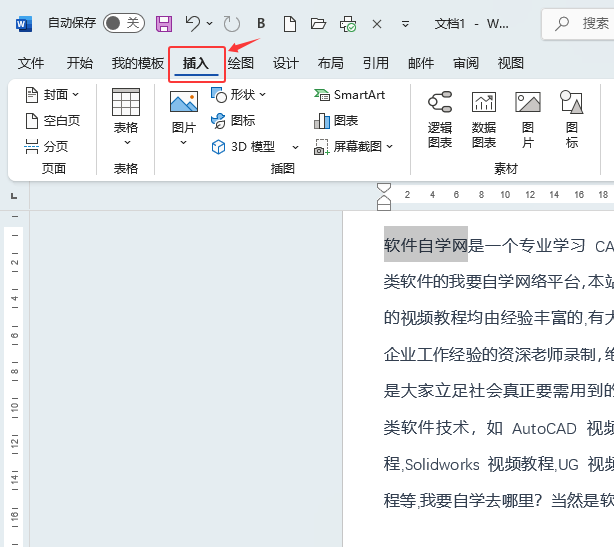Click the SmartArt button
Image resolution: width=614 pixels, height=547 pixels.
[x=349, y=95]
